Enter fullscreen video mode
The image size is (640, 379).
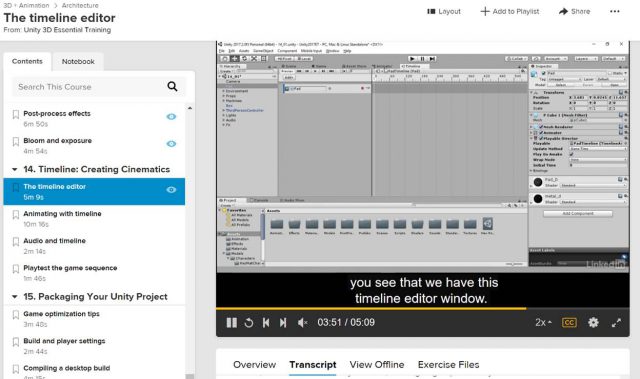click(x=616, y=323)
